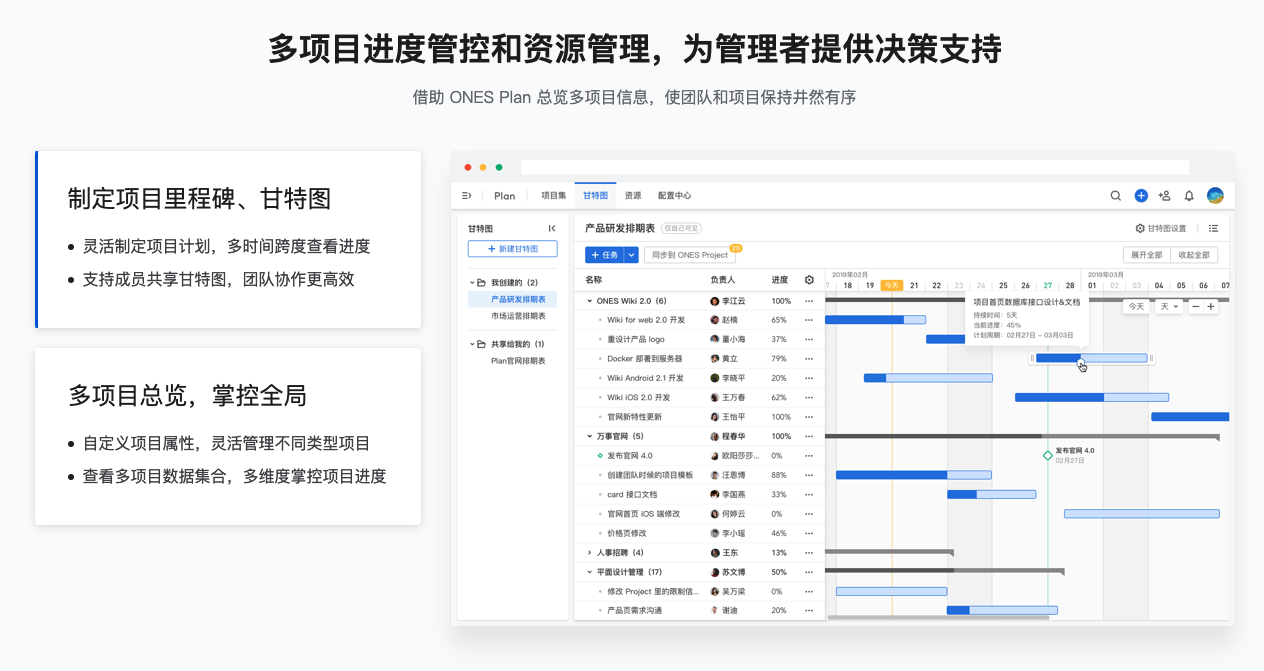Switch to the 项目集 tab

pyautogui.click(x=553, y=196)
